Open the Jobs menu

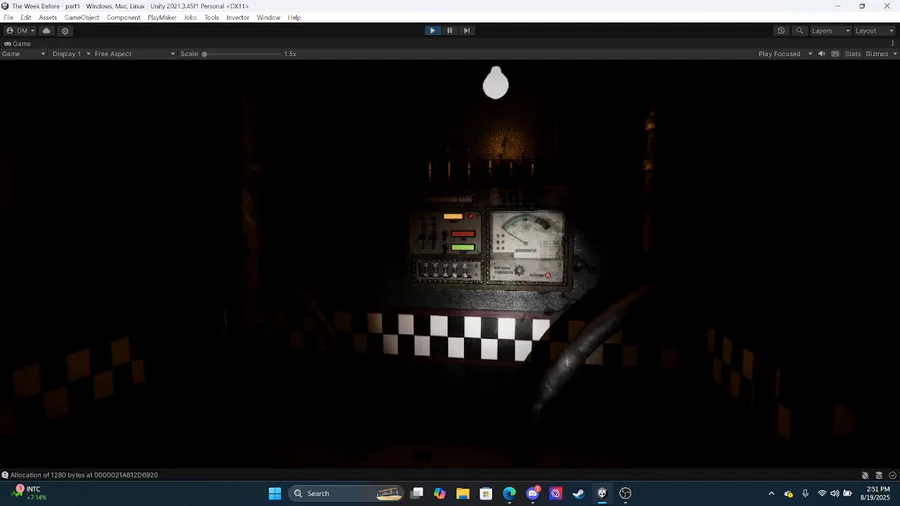190,18
